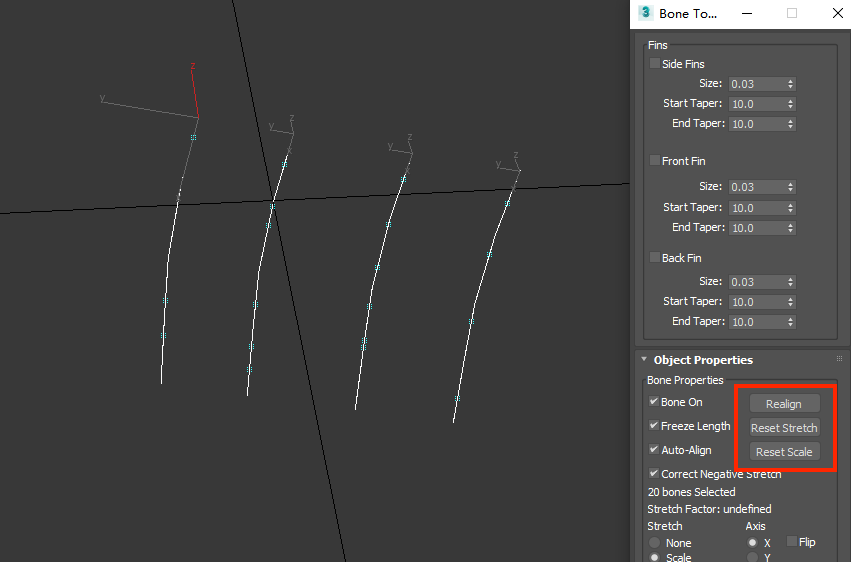Click the 3ds Max Bone Tools window icon
Image resolution: width=851 pixels, height=562 pixels.
645,12
